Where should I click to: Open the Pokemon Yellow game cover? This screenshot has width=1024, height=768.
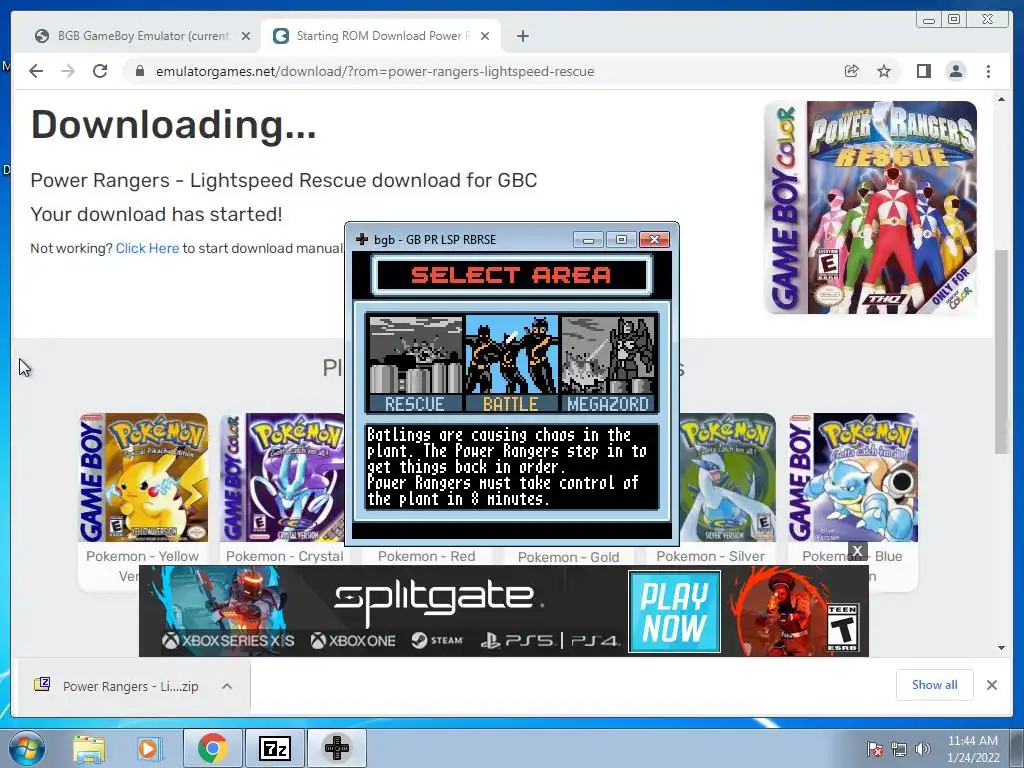point(144,477)
